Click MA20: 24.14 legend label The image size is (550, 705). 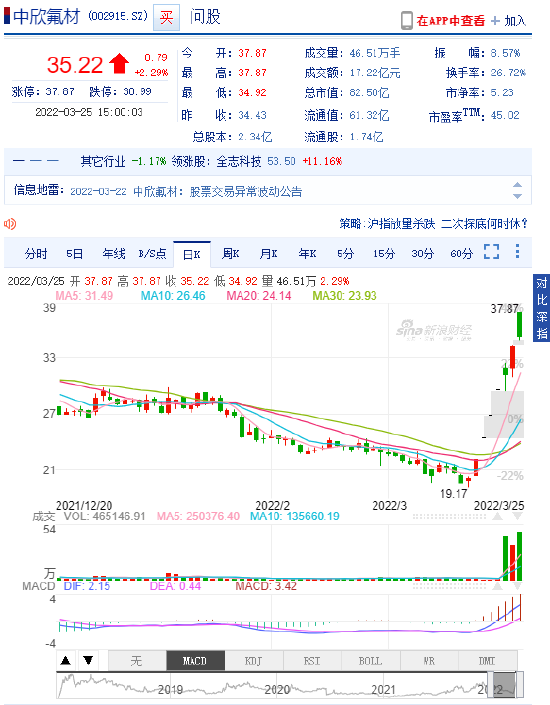(259, 295)
